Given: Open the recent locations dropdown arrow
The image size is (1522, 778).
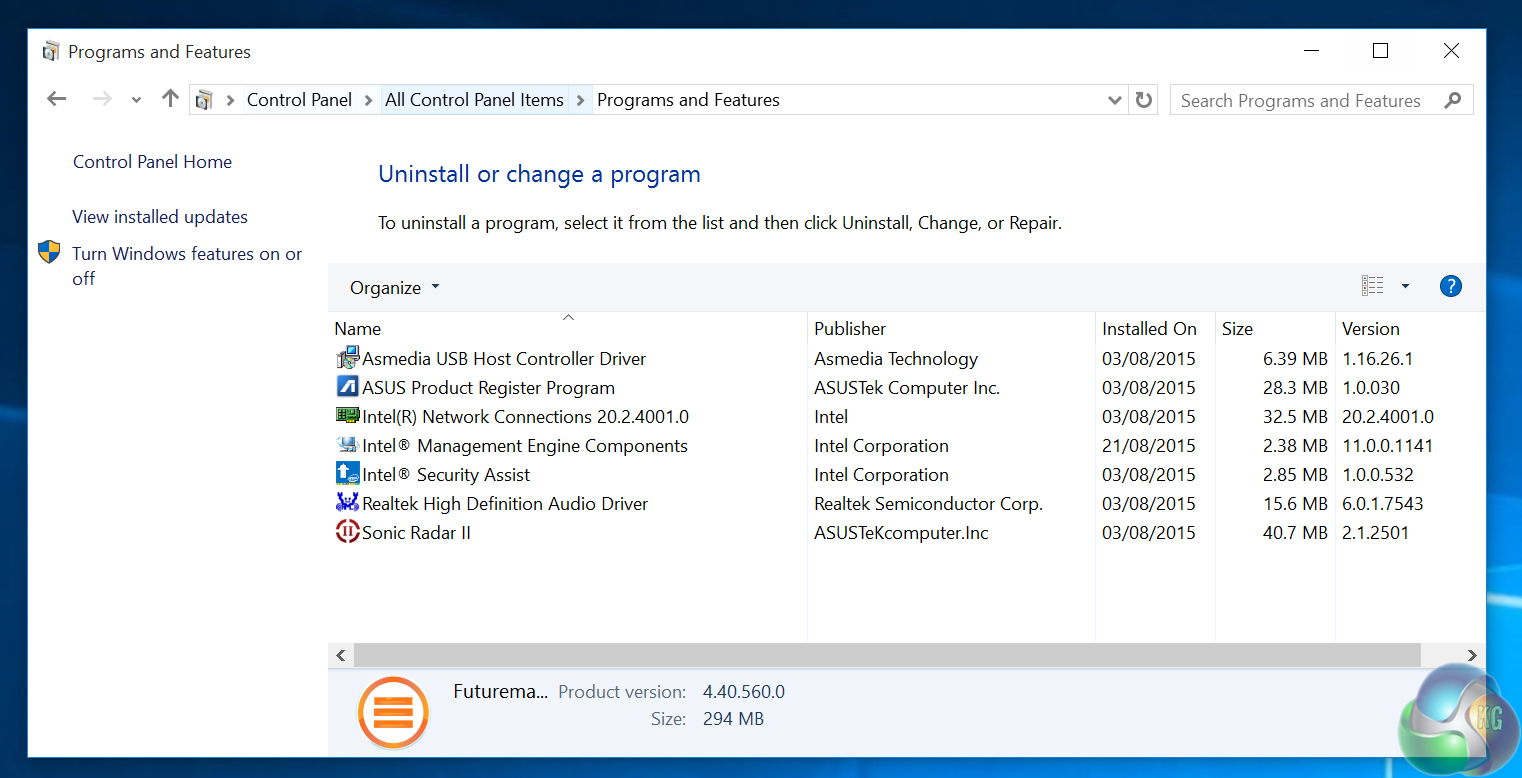Looking at the screenshot, I should click(136, 100).
